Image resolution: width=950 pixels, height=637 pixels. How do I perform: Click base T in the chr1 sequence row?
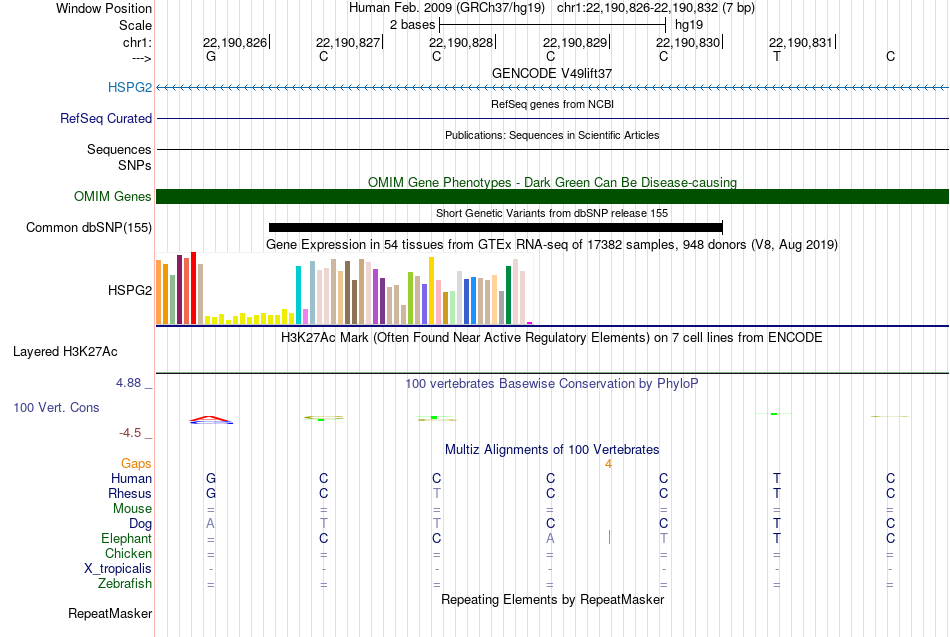click(x=777, y=56)
